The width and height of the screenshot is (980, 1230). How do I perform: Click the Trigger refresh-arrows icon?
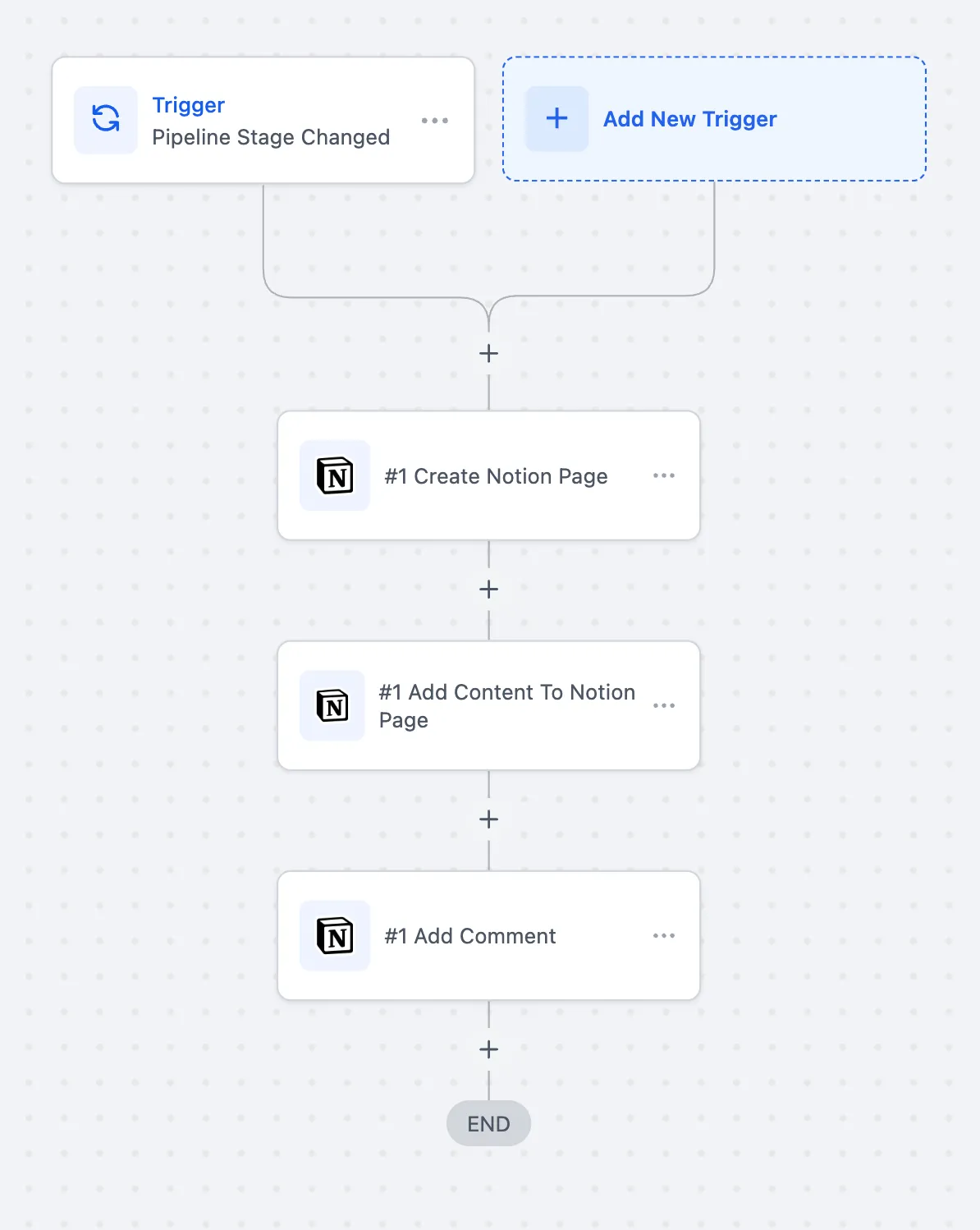106,119
